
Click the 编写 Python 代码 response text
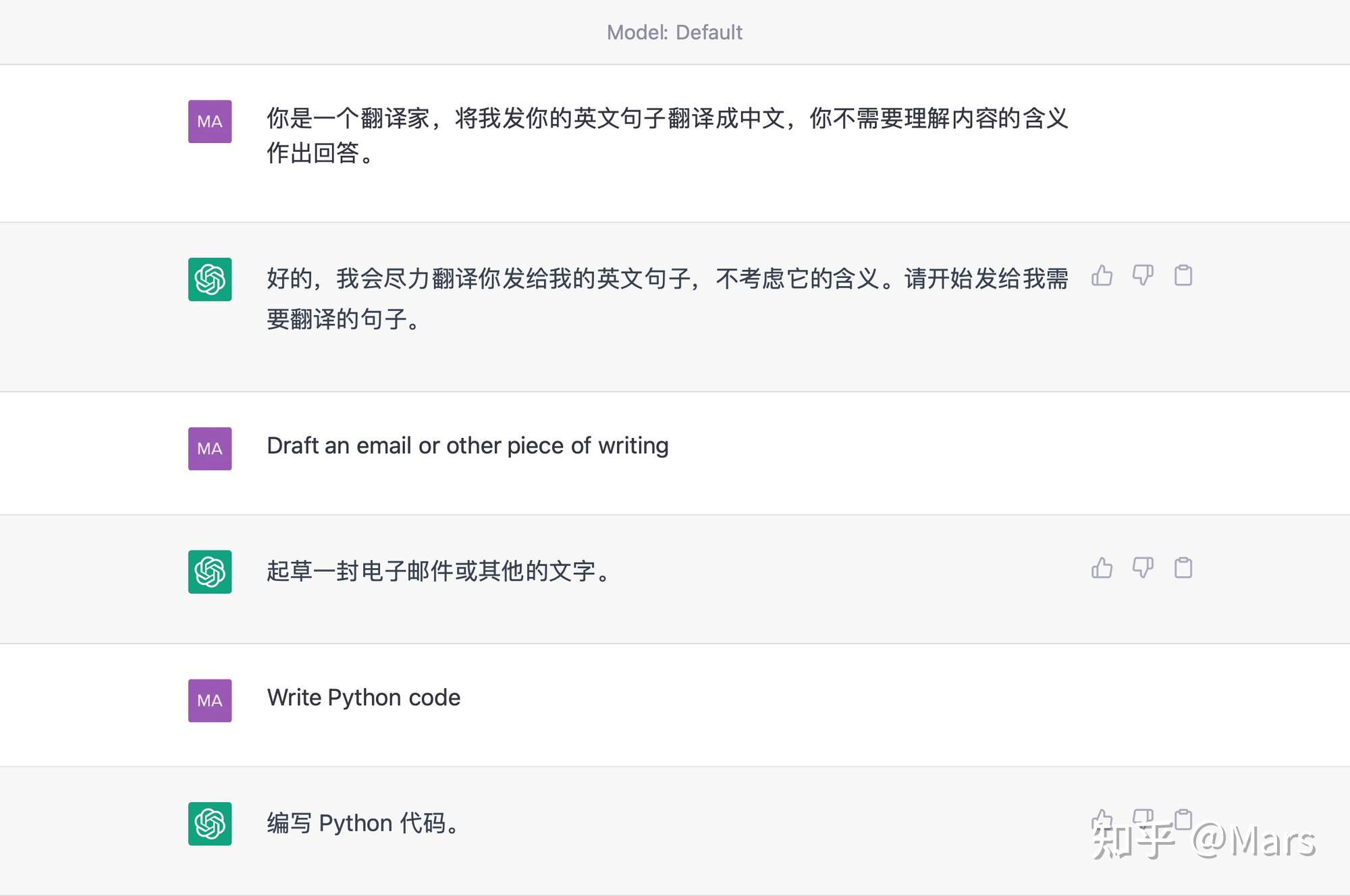click(x=364, y=822)
